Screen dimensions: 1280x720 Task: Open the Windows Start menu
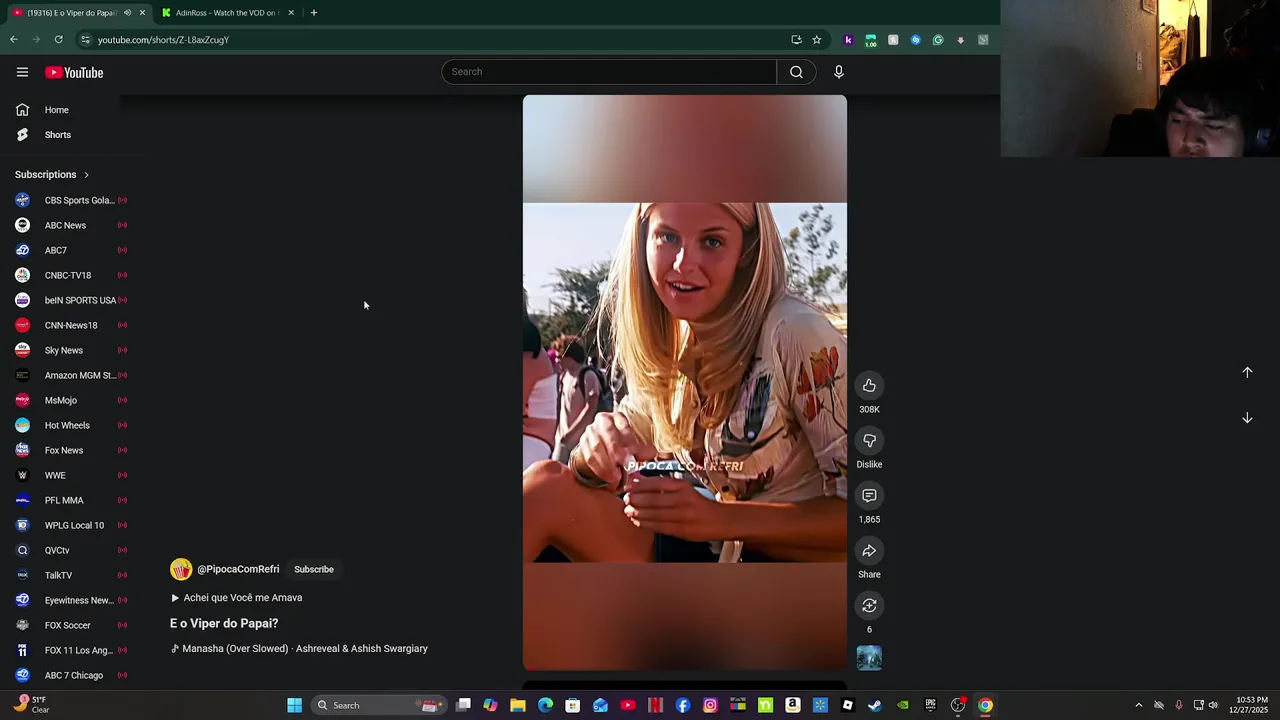pos(295,705)
